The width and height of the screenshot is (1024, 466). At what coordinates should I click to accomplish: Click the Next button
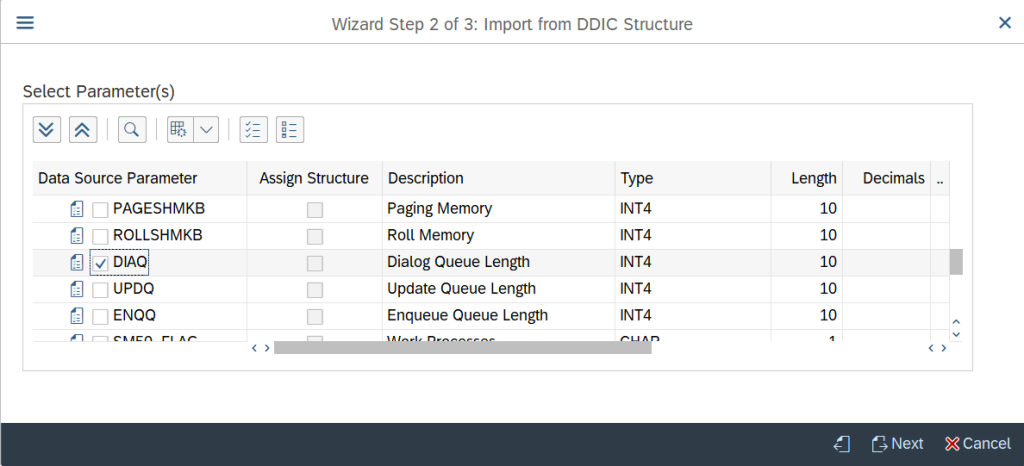pyautogui.click(x=897, y=444)
